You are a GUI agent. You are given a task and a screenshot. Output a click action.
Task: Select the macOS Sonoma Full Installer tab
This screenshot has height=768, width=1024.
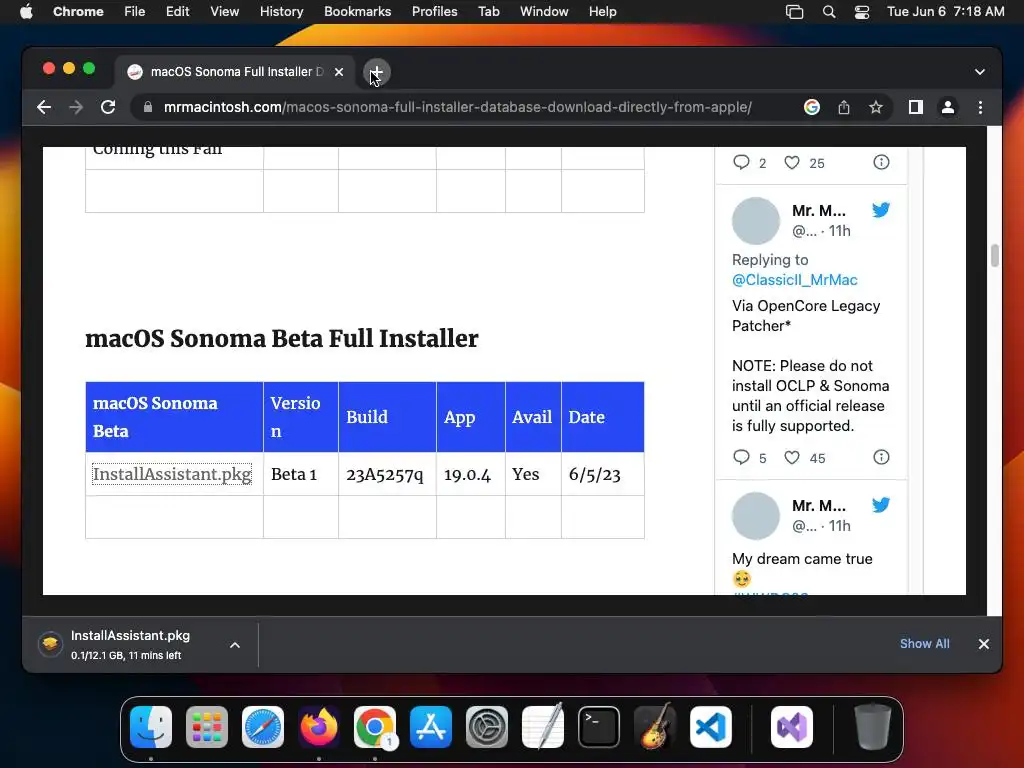point(236,72)
